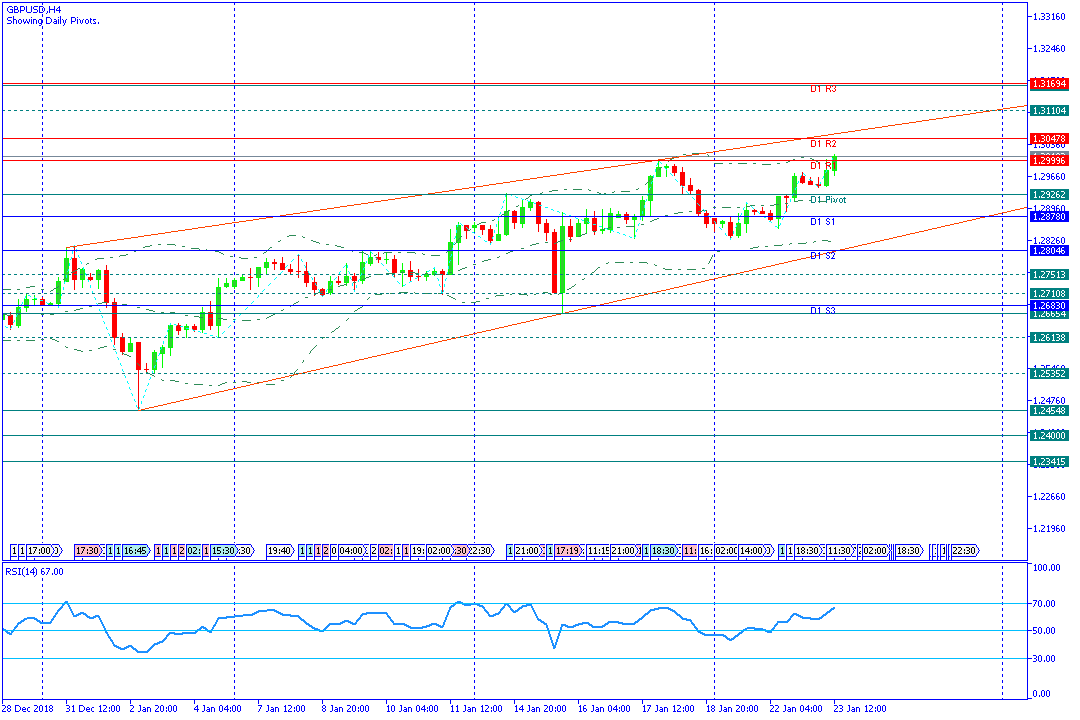Viewport: 1080px width, 720px height.
Task: Click the 1.24548 green price tag
Action: 1050,410
